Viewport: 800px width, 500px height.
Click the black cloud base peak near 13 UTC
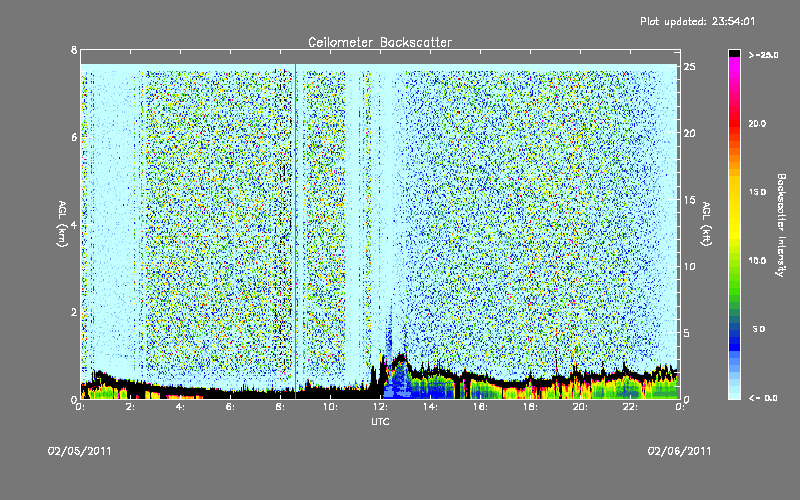tap(401, 358)
